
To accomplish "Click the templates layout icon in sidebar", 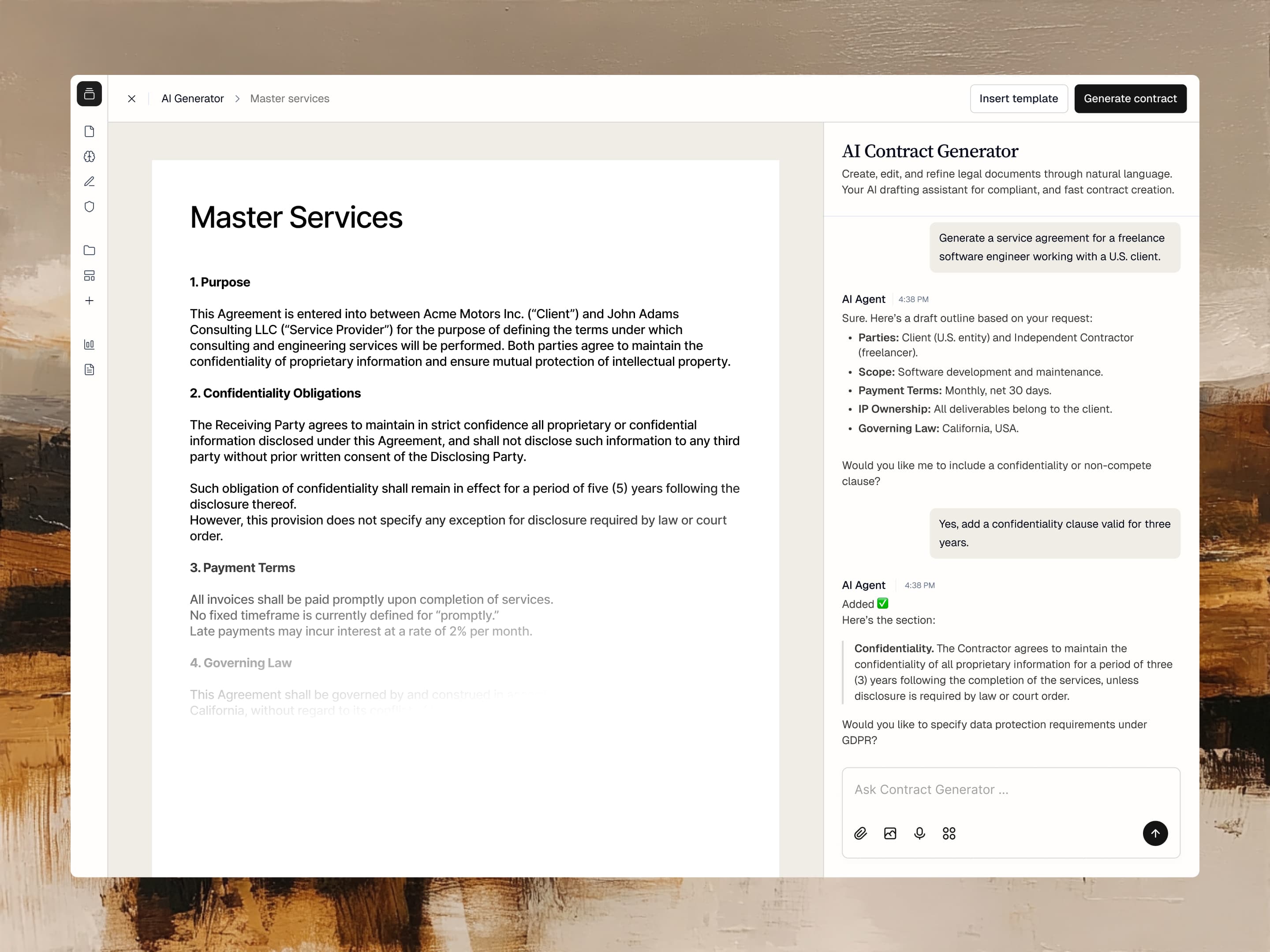I will pos(89,275).
